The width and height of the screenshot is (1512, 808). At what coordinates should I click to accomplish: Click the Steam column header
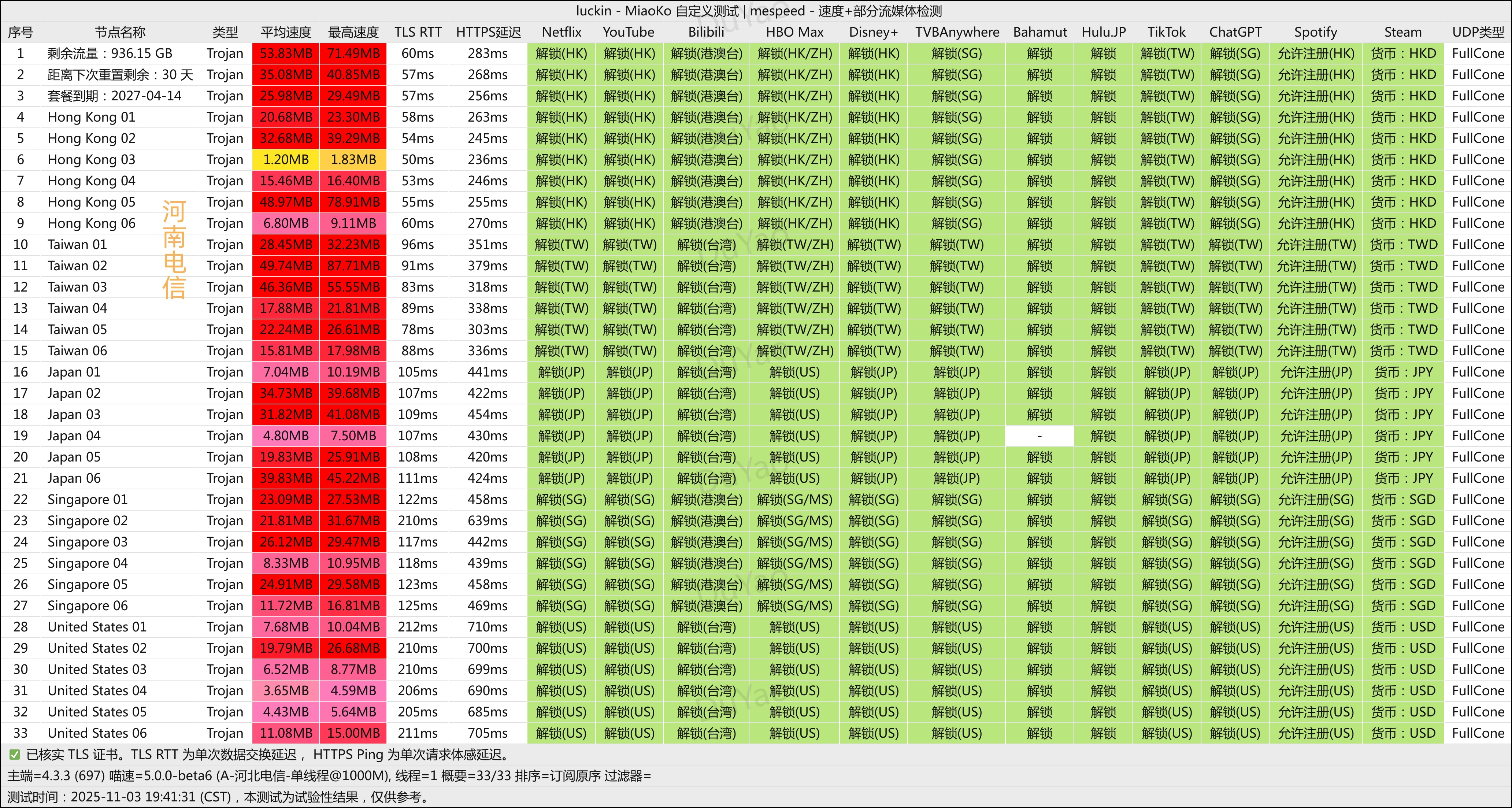click(x=1403, y=32)
